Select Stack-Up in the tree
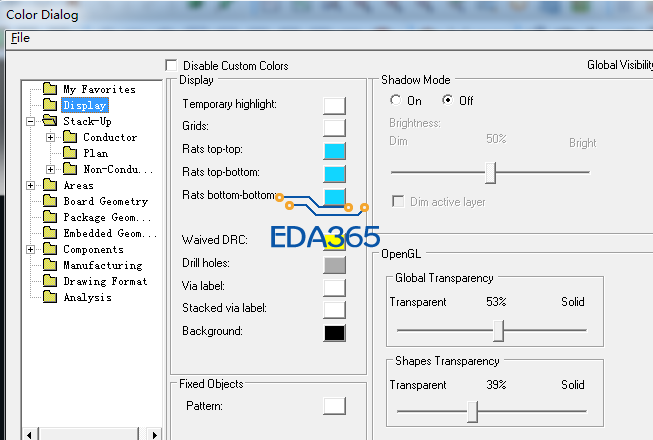 (87, 122)
